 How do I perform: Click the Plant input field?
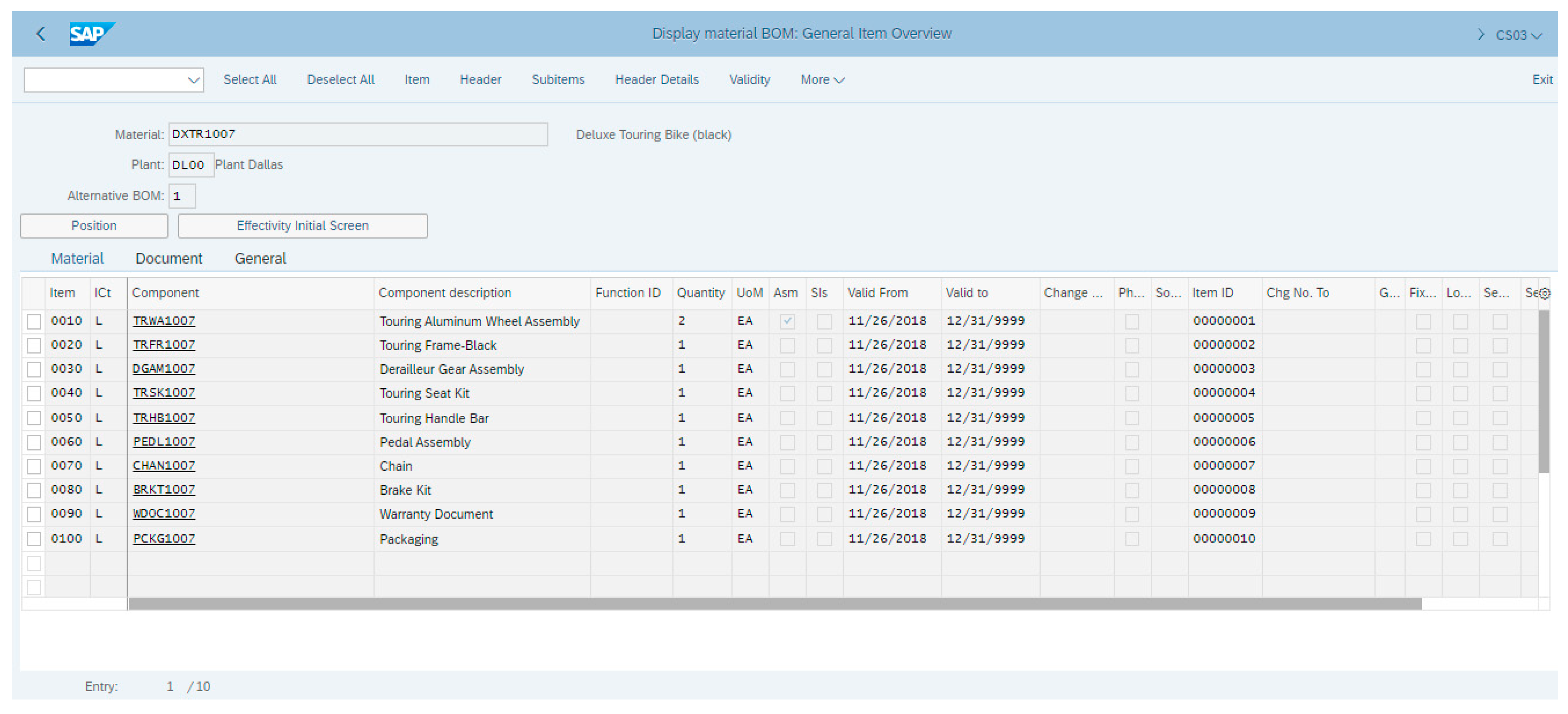191,165
